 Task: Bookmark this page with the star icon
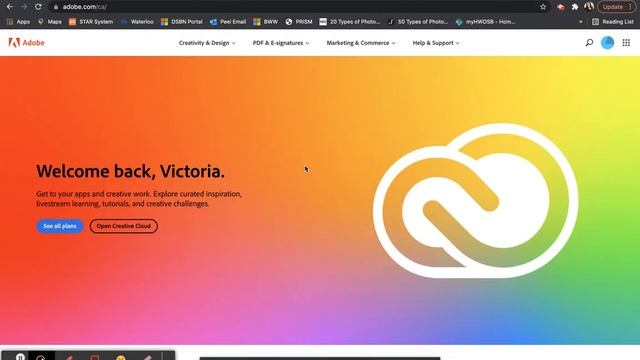[543, 7]
